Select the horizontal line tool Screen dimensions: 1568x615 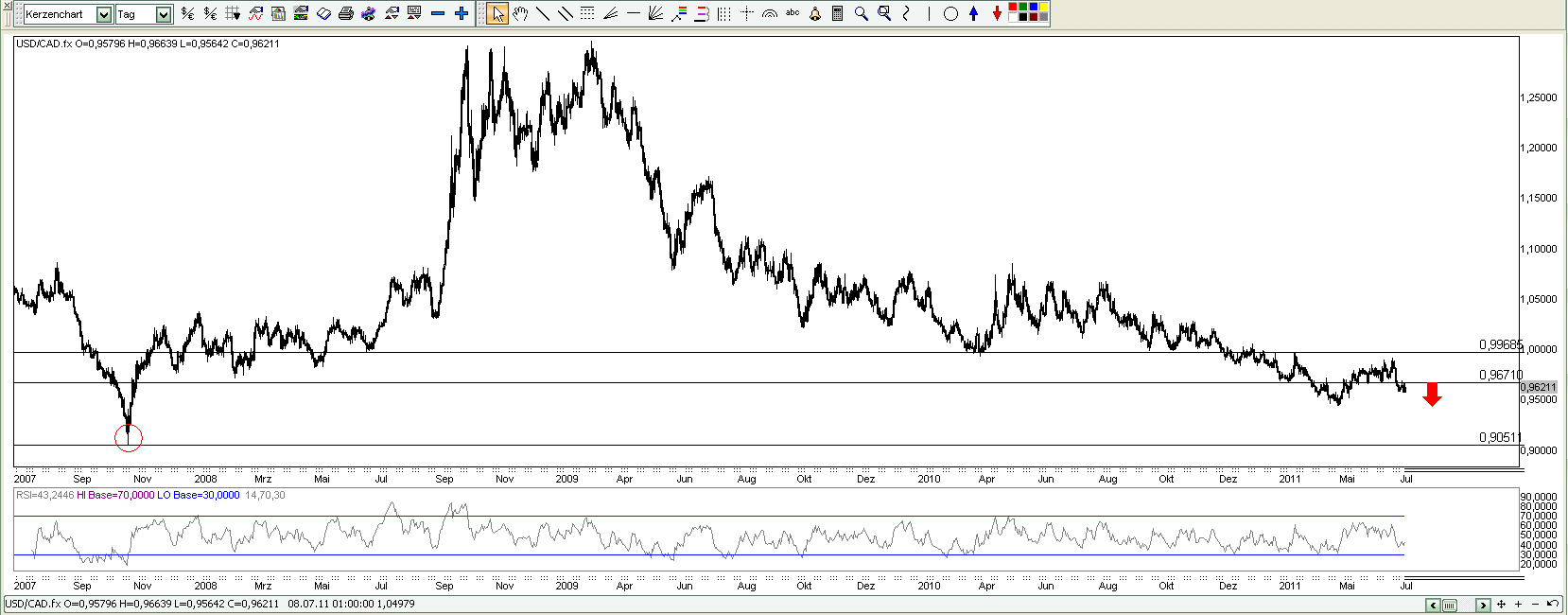pos(634,13)
